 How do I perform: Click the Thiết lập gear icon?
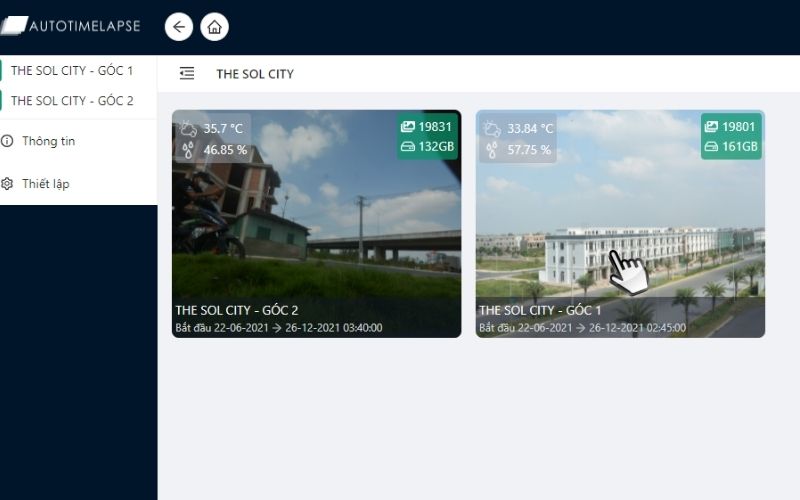(x=7, y=184)
